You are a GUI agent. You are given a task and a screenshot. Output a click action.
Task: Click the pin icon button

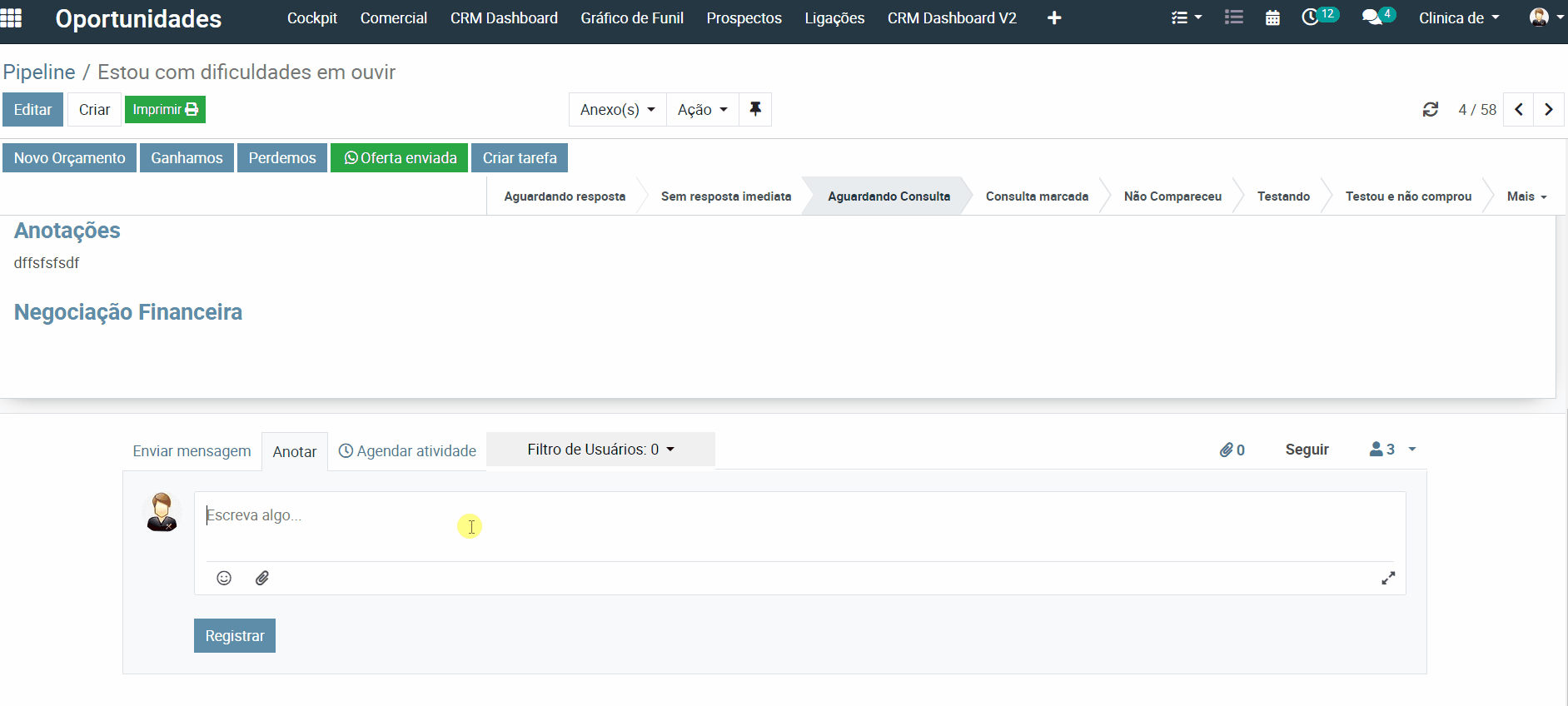tap(755, 109)
